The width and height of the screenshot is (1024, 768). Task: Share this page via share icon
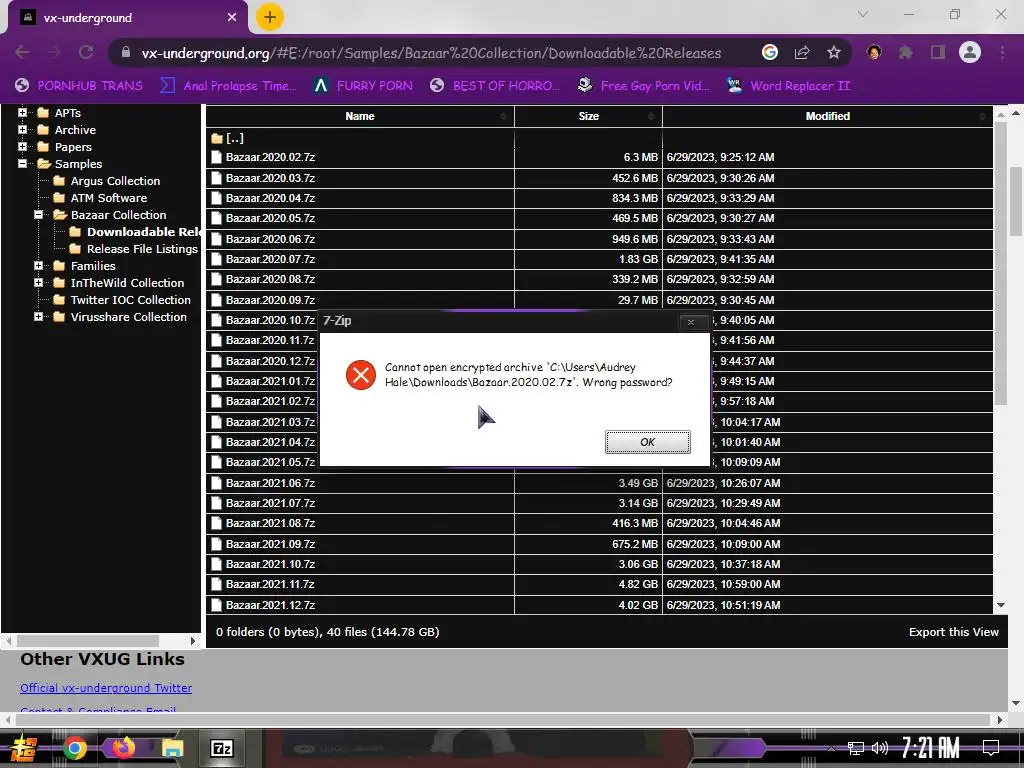(x=802, y=52)
